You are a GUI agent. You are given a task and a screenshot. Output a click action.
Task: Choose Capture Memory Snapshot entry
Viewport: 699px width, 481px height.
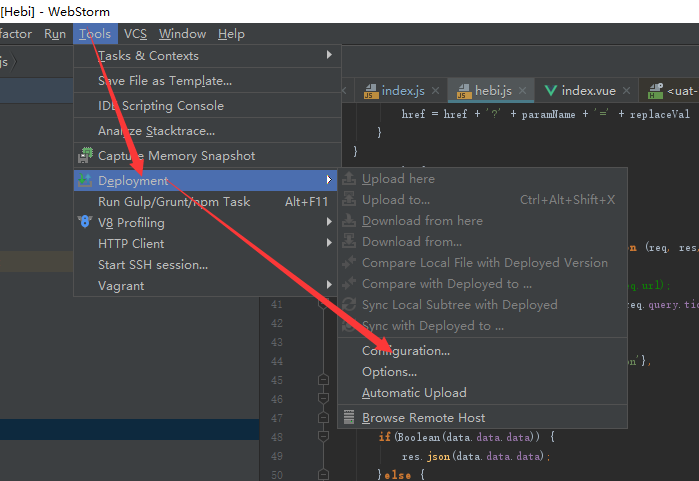click(x=207, y=156)
